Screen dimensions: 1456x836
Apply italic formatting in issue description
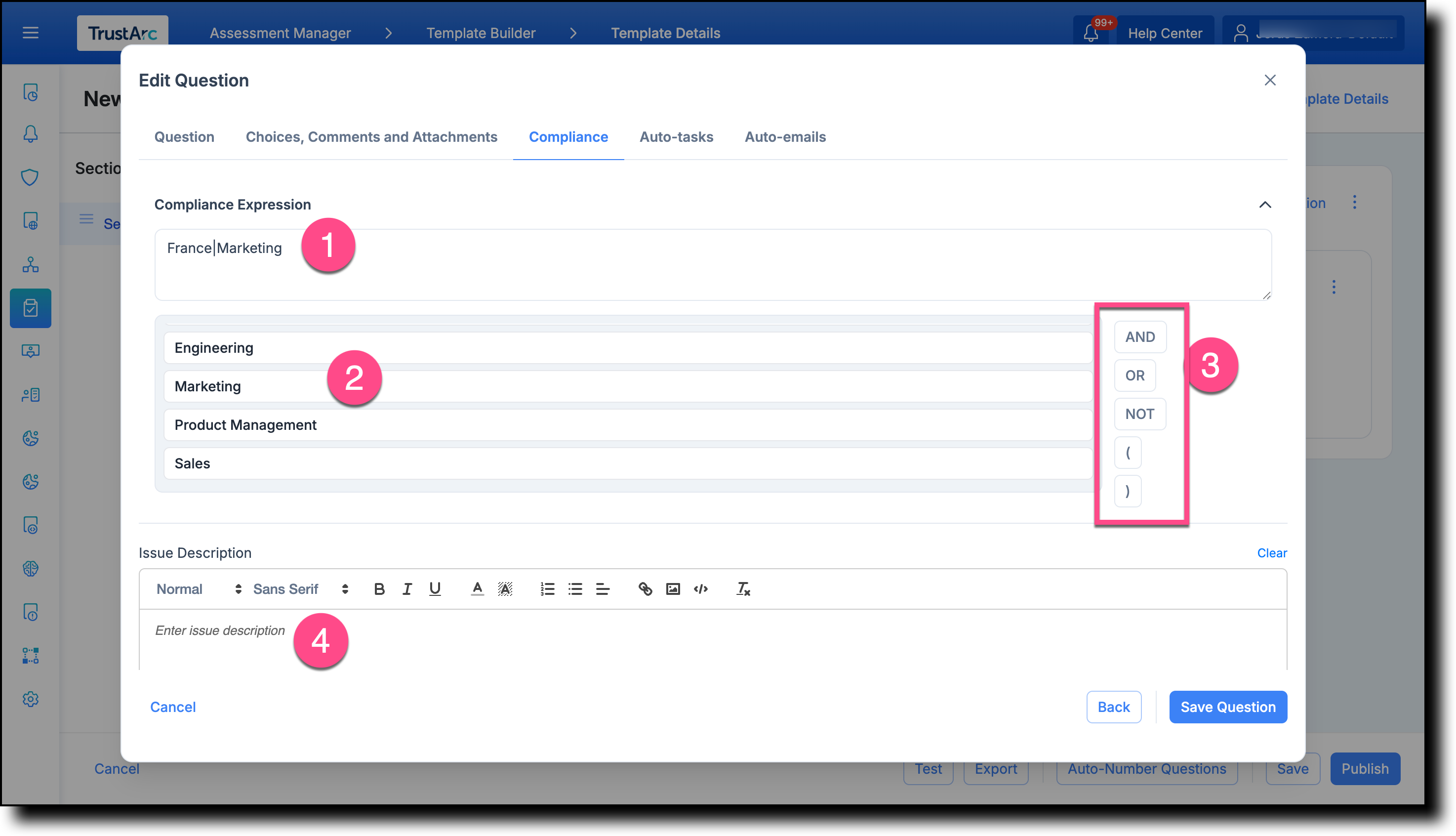(x=407, y=589)
